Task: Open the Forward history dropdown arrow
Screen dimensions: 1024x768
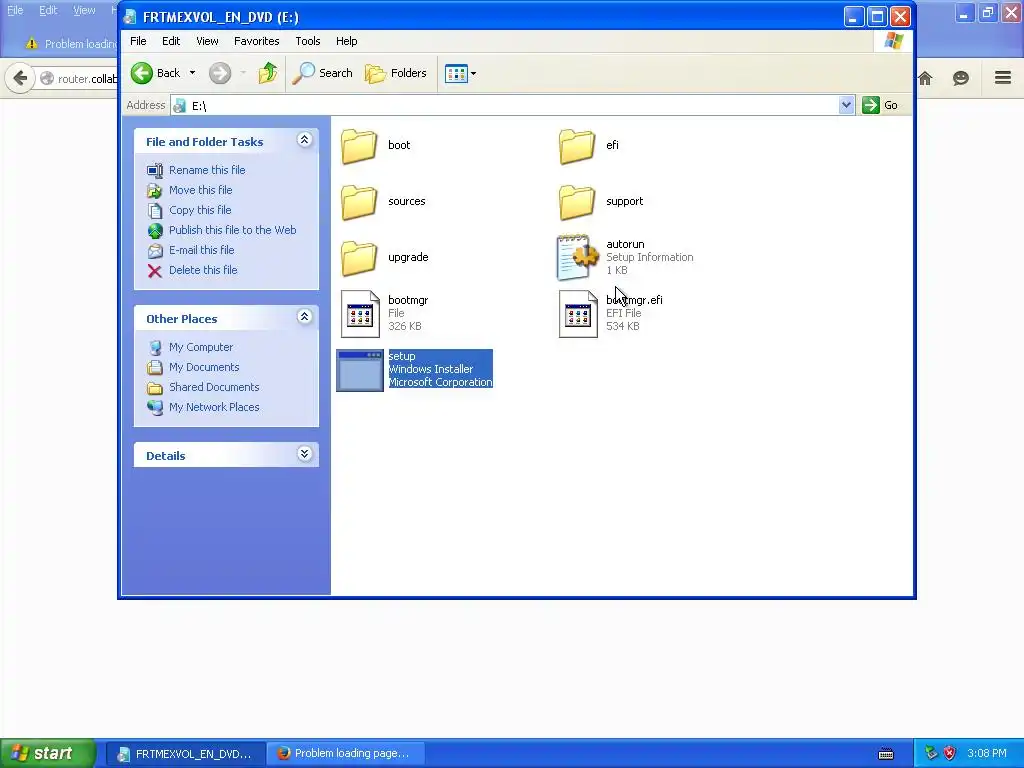Action: (x=243, y=73)
